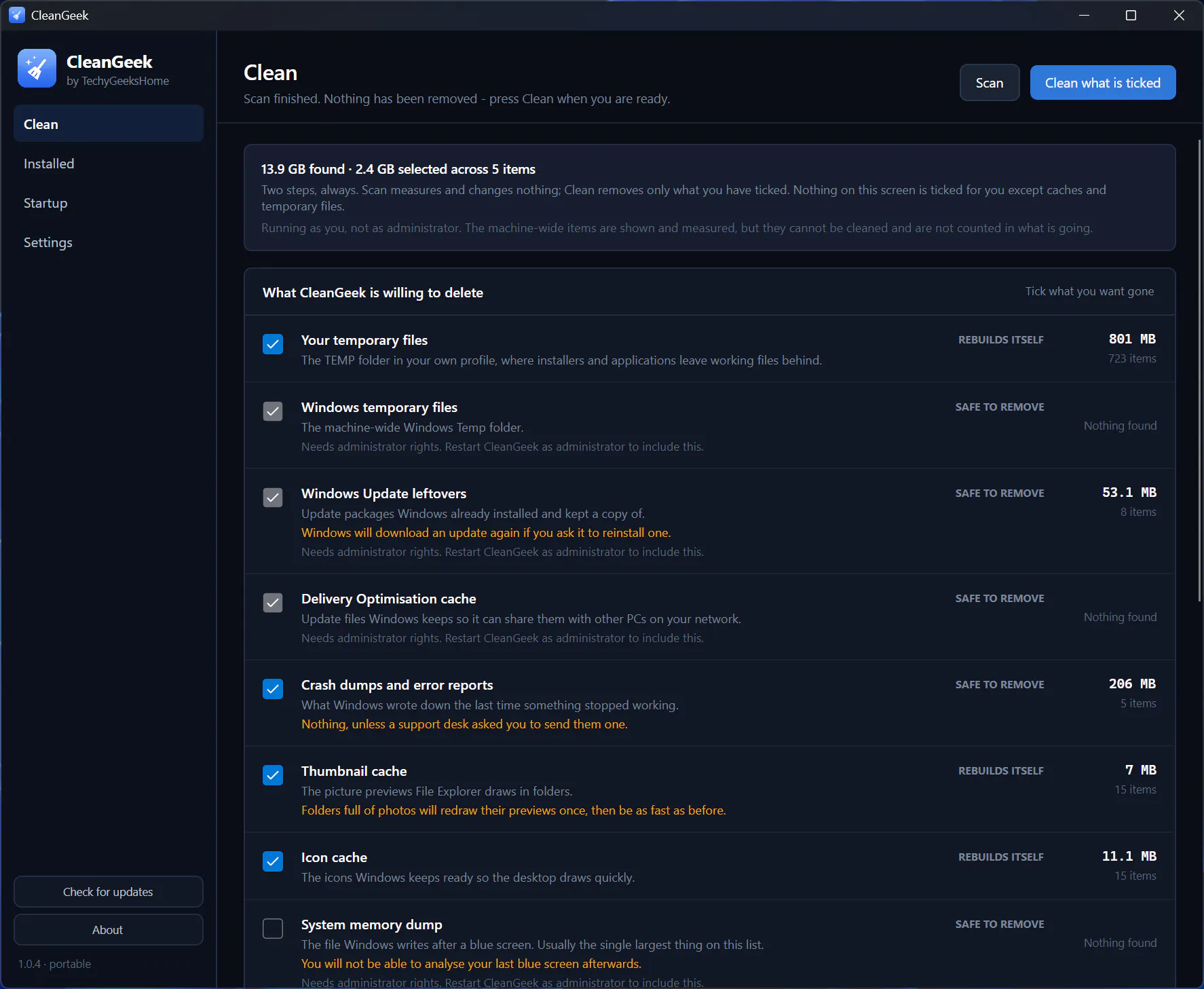This screenshot has width=1204, height=989.
Task: Toggle the Windows temporary files checkbox
Action: coord(273,411)
